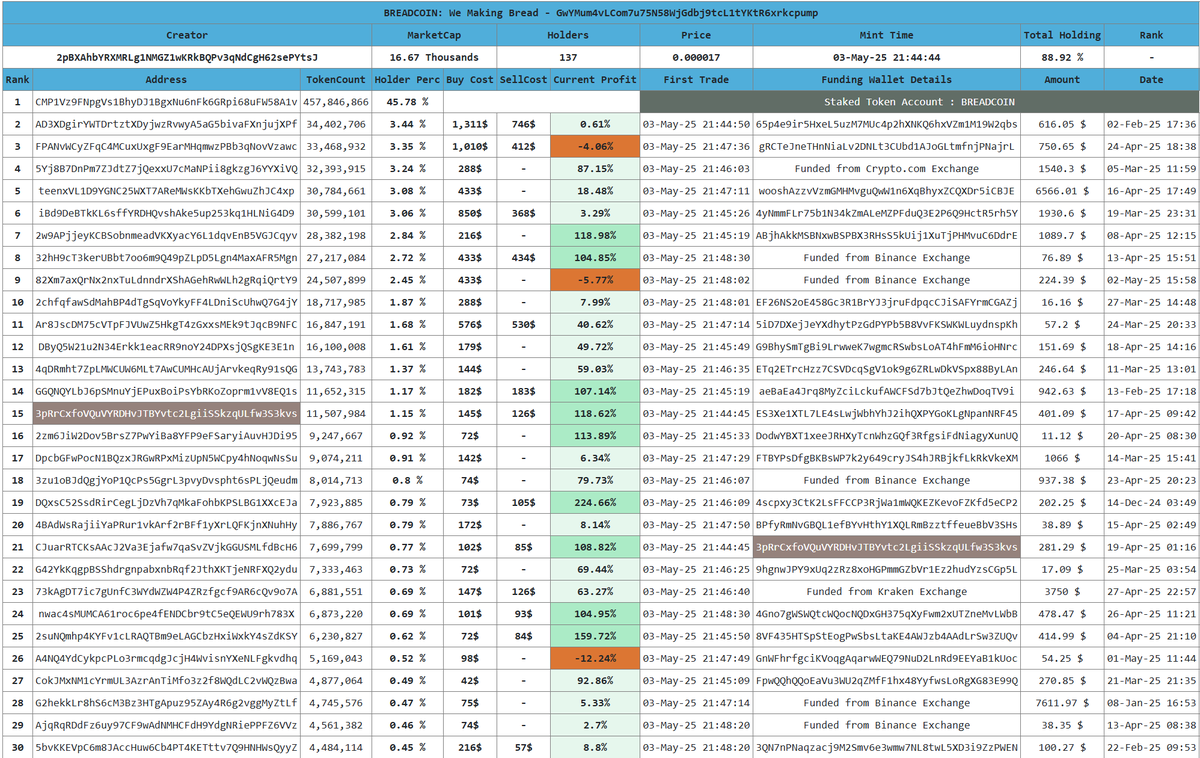Click the 113.89% profit cell
The image size is (1200, 758).
[595, 436]
